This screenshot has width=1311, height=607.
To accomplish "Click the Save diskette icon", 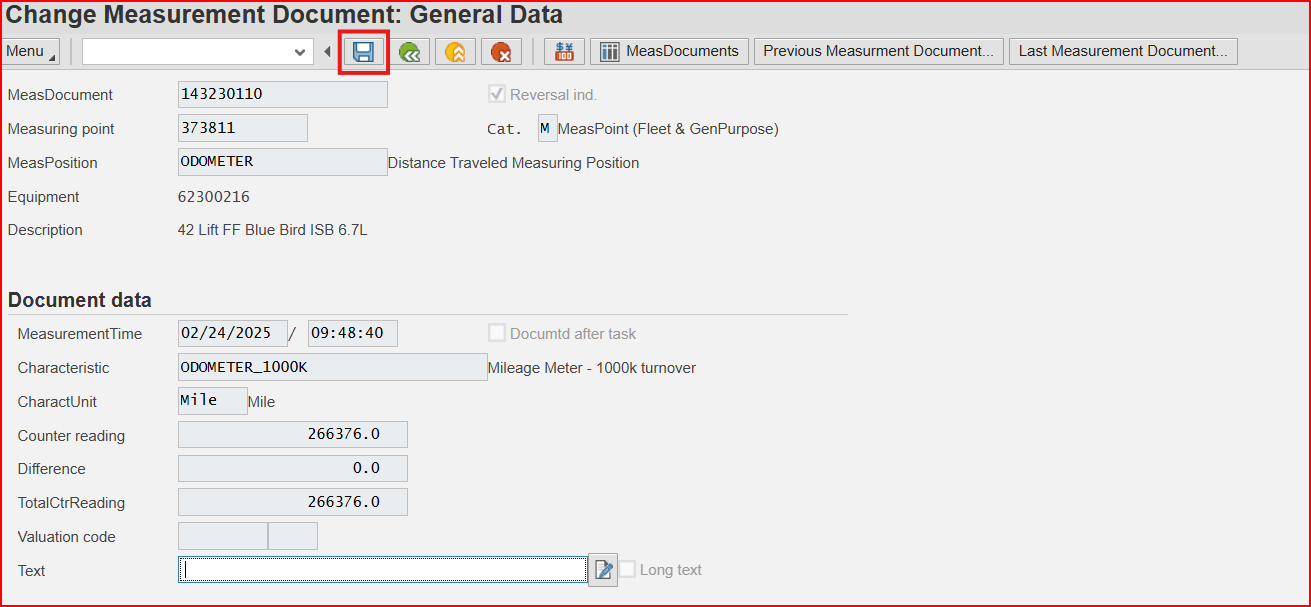I will (364, 52).
